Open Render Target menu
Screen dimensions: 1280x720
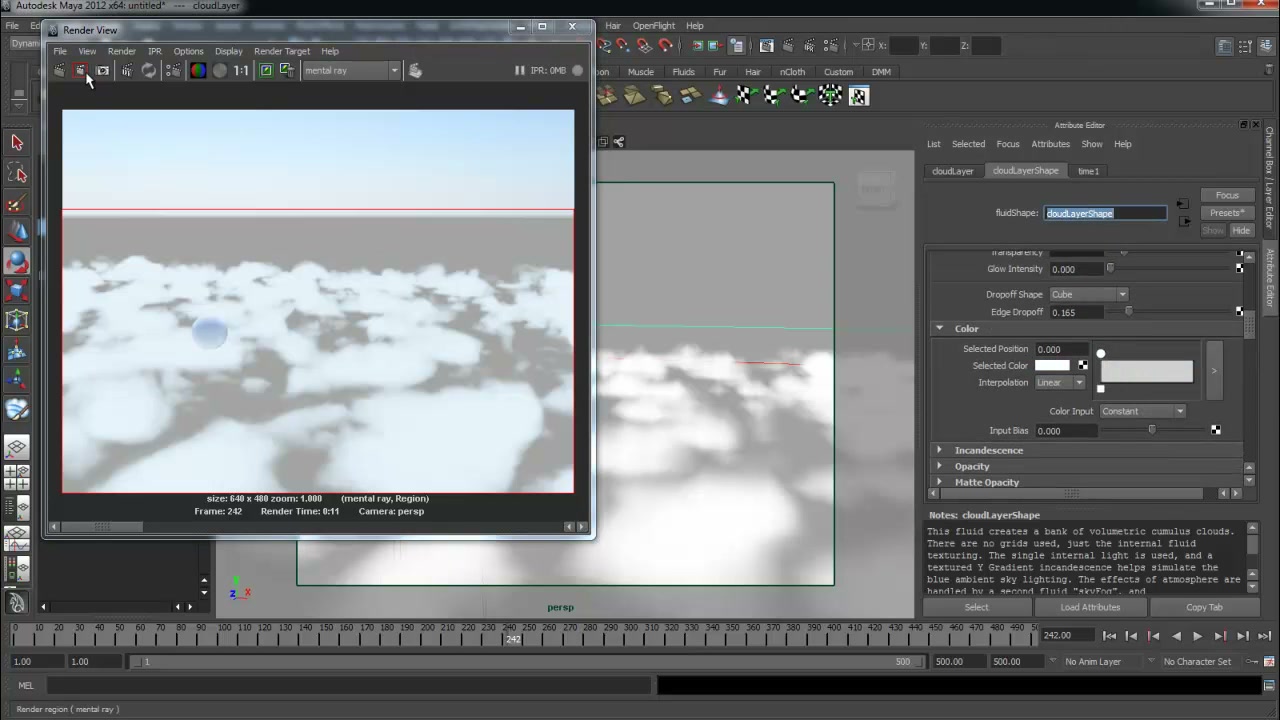click(282, 51)
